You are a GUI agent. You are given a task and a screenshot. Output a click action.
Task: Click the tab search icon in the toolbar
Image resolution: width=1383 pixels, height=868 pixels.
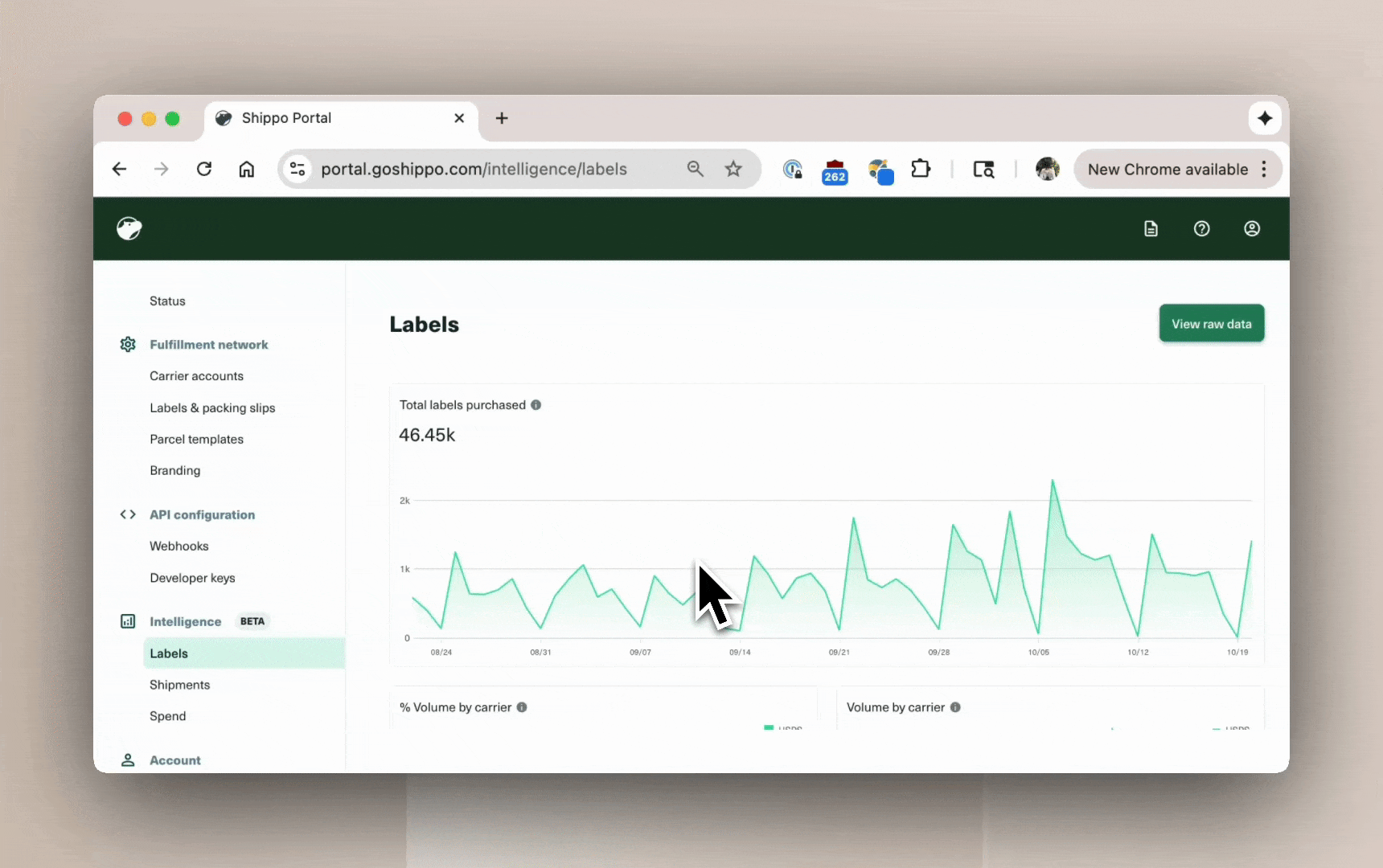(x=983, y=169)
